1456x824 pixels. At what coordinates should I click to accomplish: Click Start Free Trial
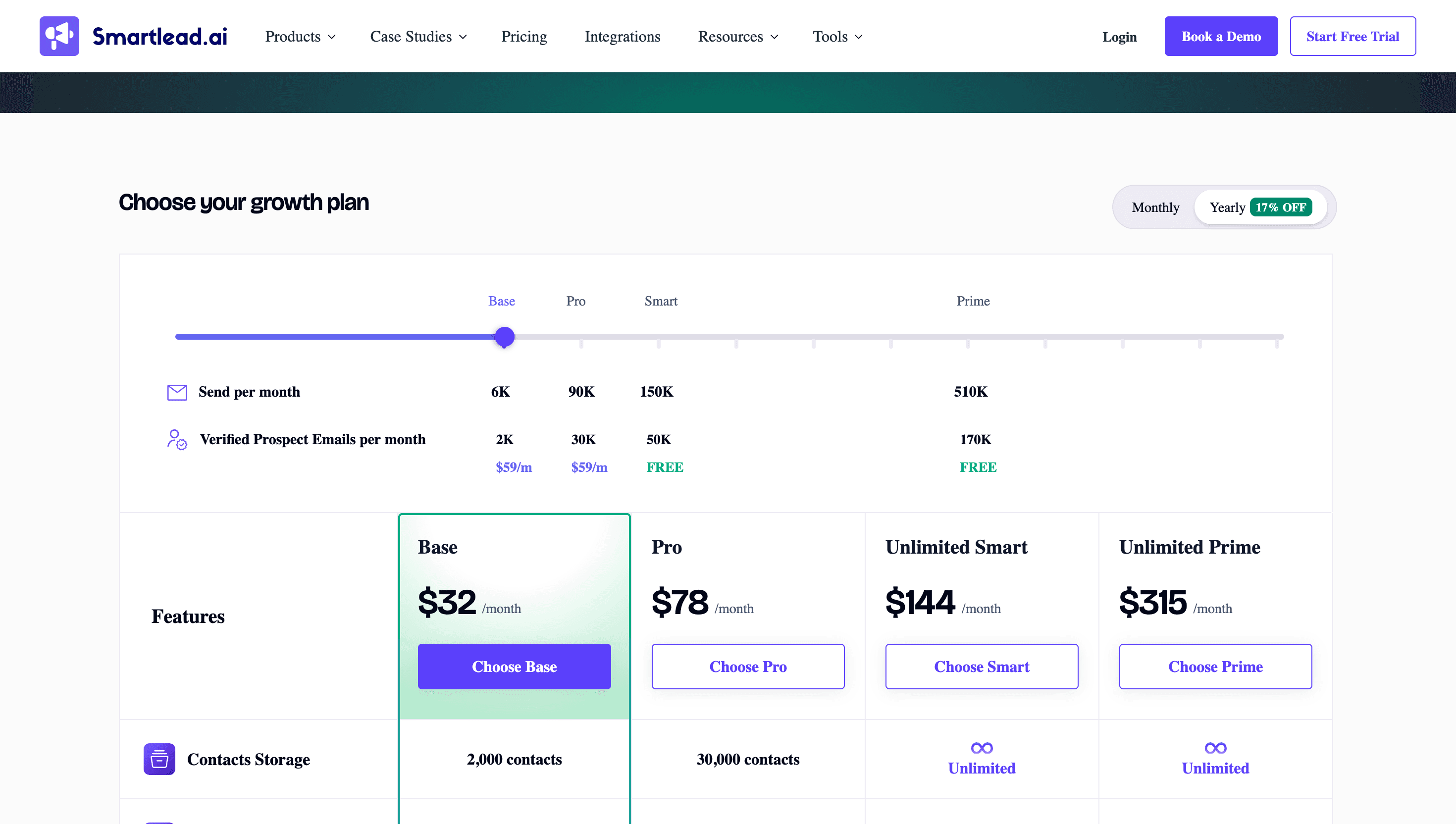1352,36
